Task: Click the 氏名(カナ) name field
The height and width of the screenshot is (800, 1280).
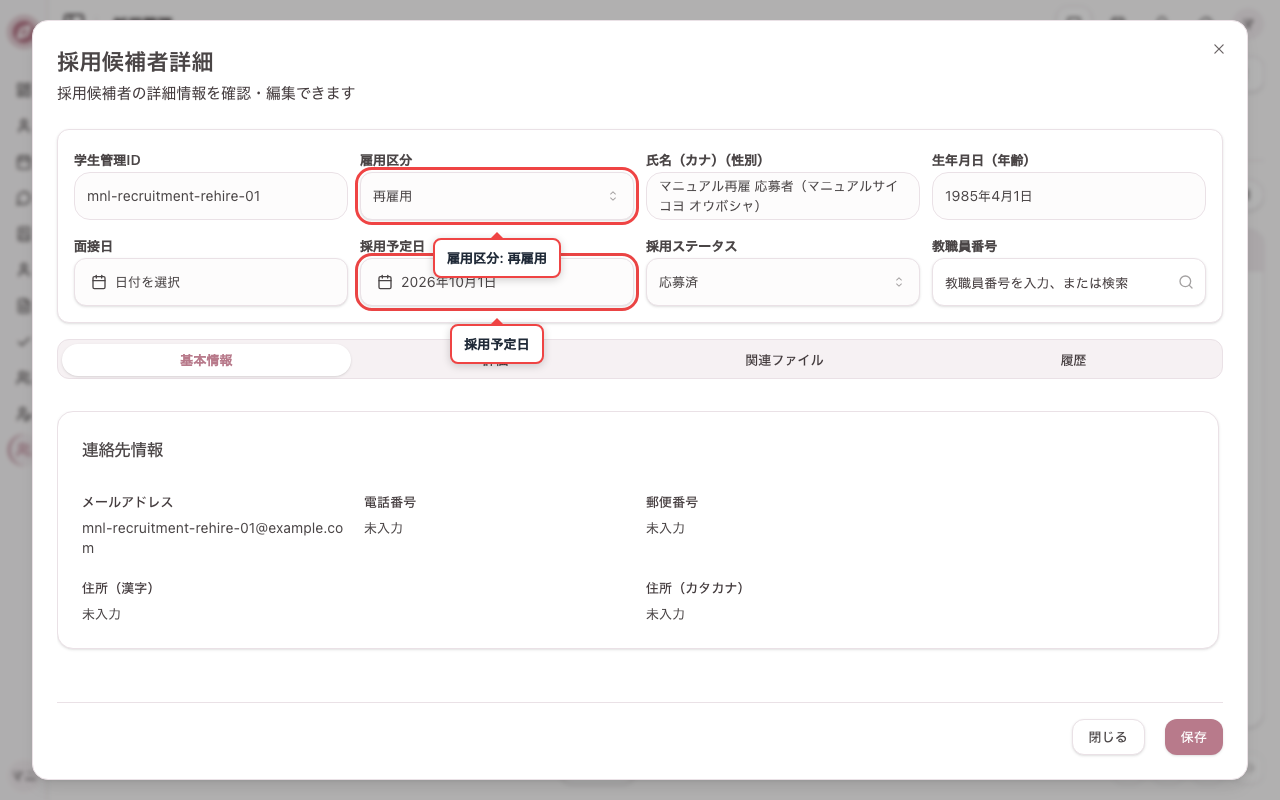Action: click(x=782, y=196)
